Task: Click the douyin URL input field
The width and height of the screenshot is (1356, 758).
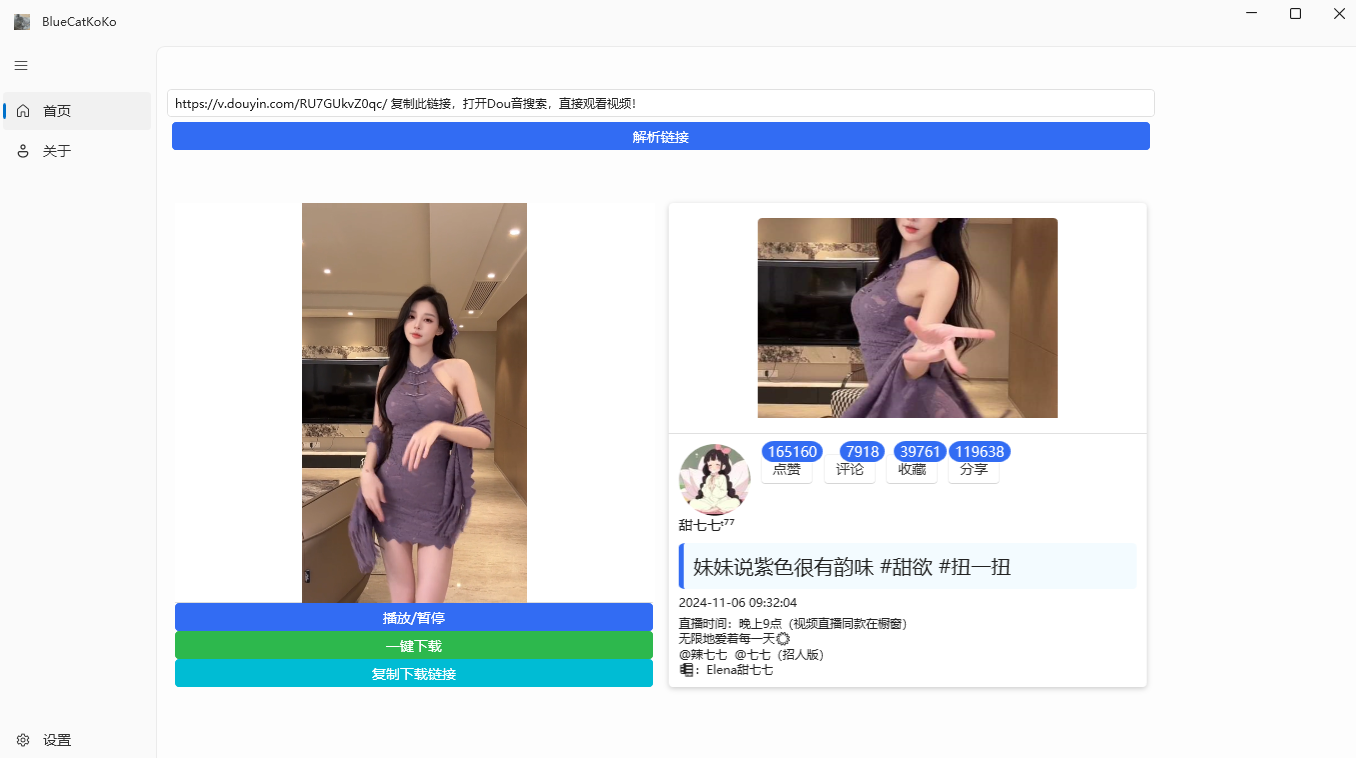Action: click(x=660, y=102)
